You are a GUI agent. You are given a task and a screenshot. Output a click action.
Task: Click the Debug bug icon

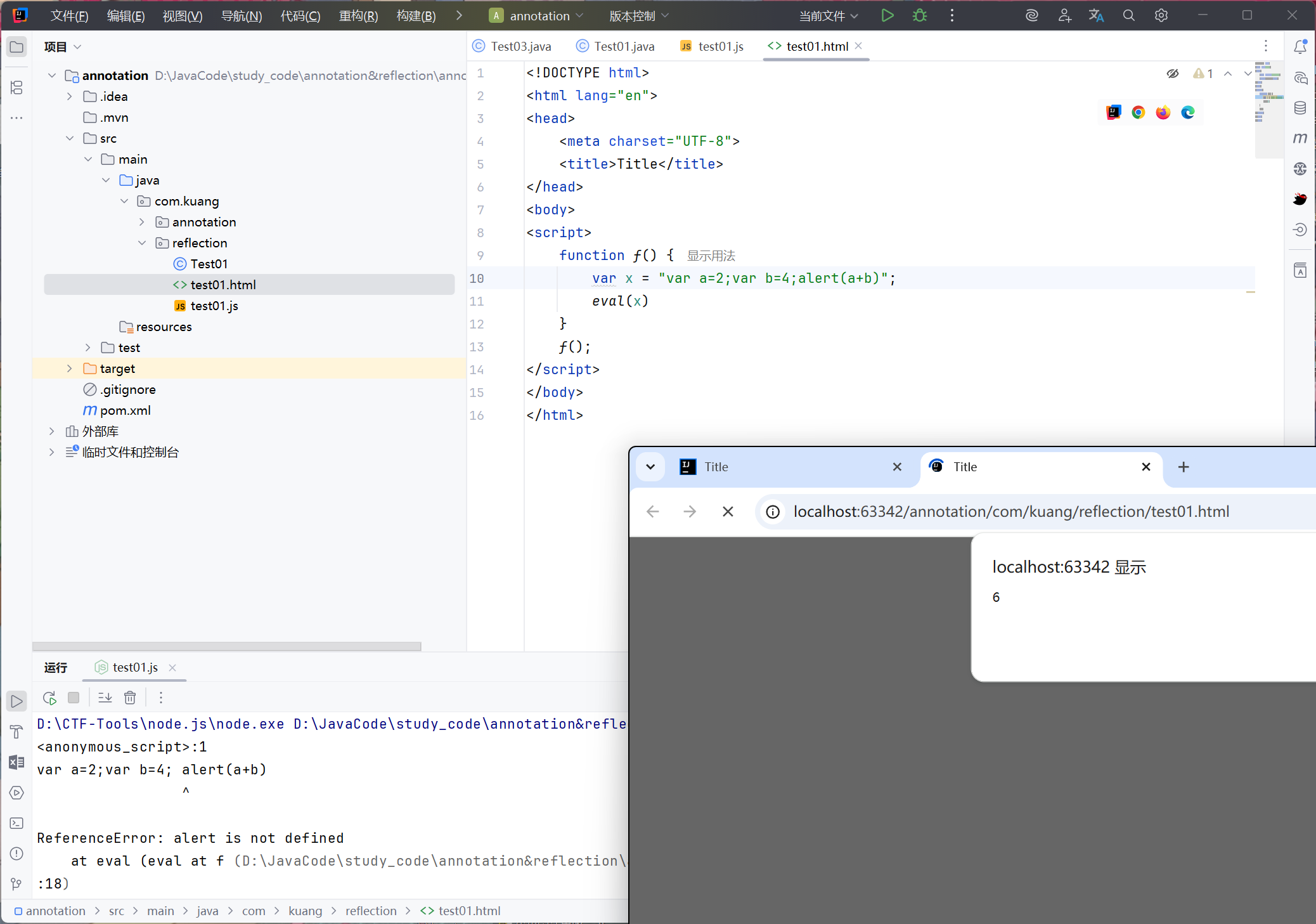pos(920,16)
